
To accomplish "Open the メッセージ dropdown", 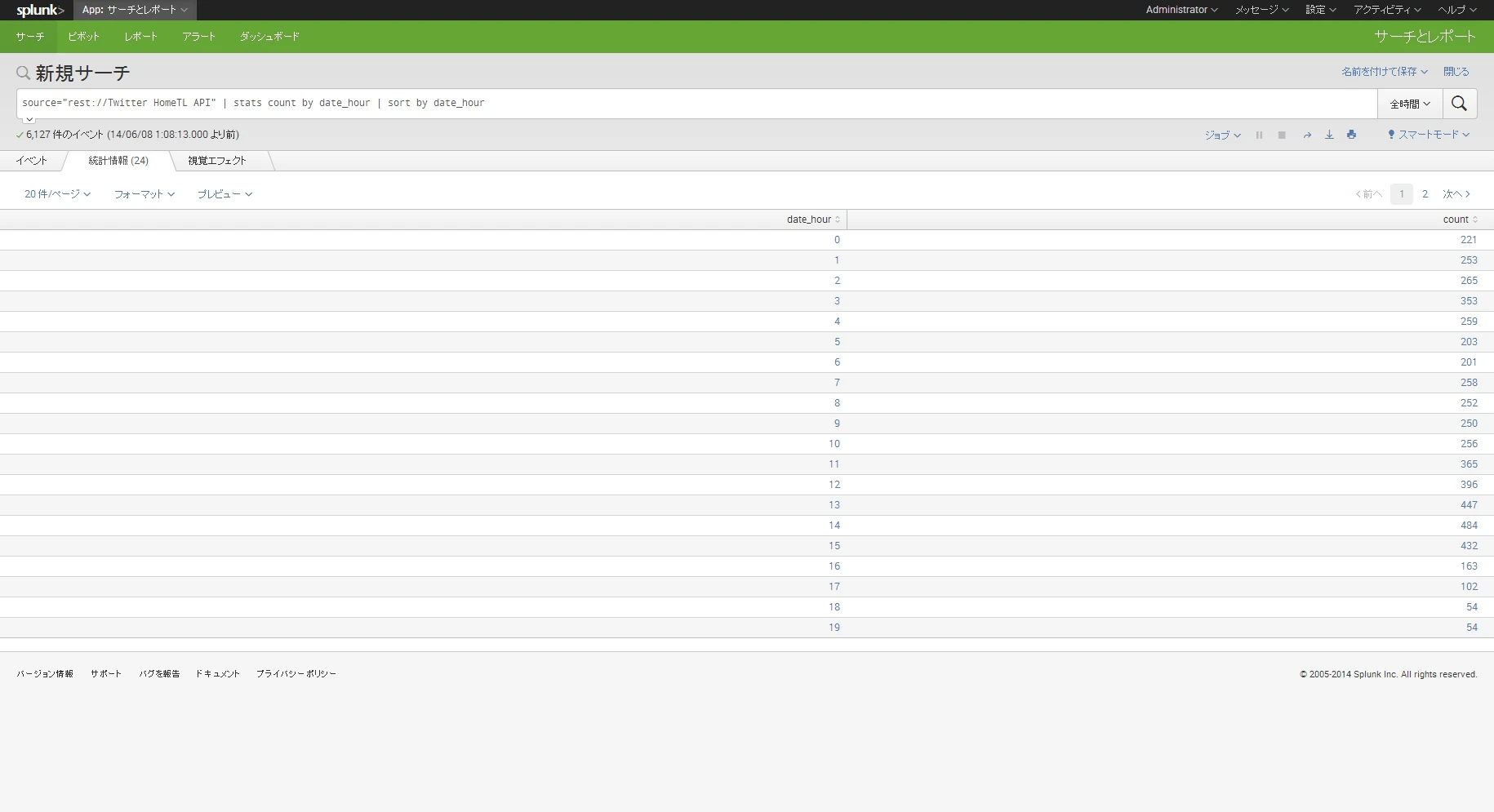I will (1261, 10).
